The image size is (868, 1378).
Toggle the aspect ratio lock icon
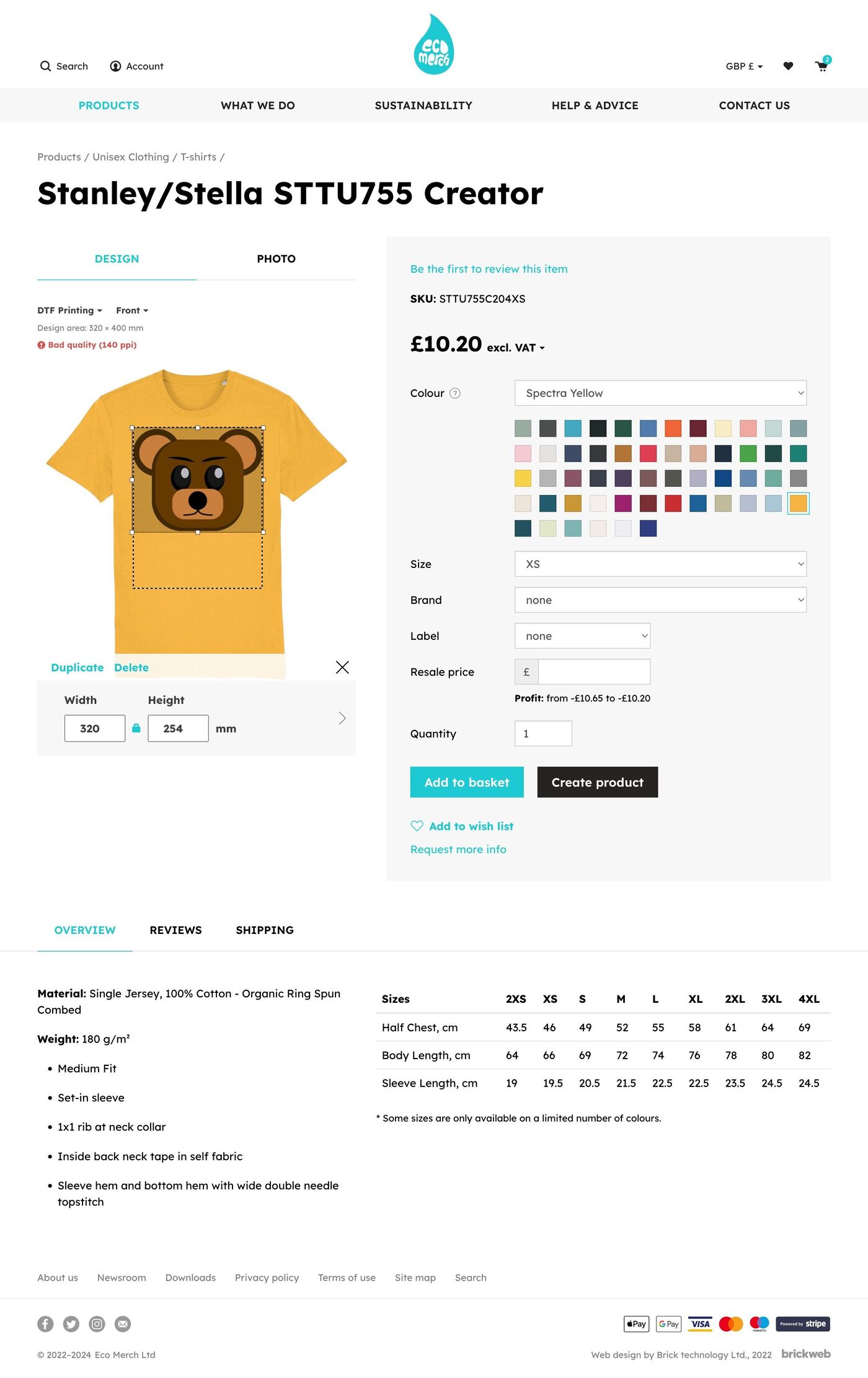pos(136,728)
